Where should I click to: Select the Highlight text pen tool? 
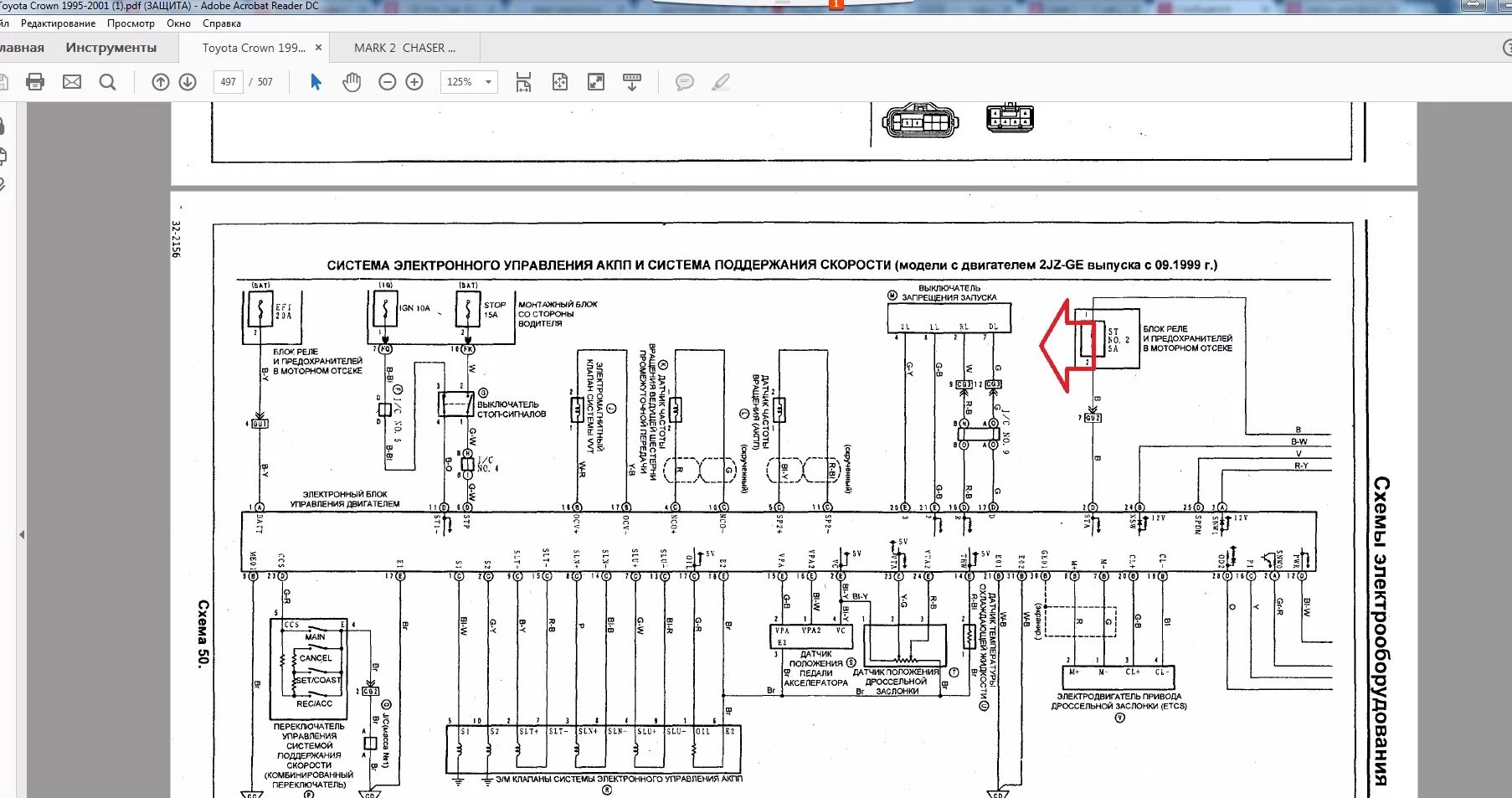721,82
